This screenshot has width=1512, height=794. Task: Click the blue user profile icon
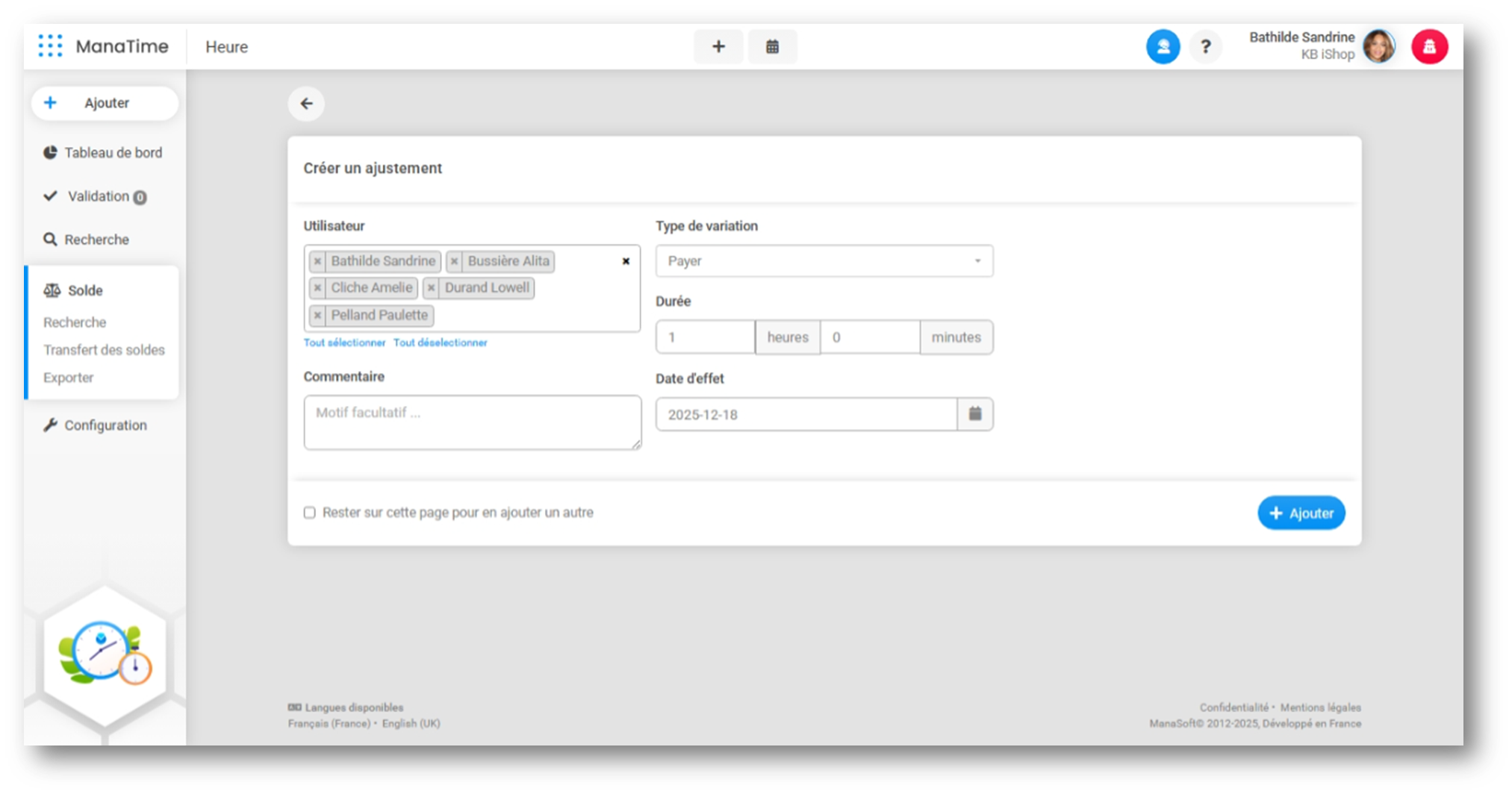coord(1163,47)
